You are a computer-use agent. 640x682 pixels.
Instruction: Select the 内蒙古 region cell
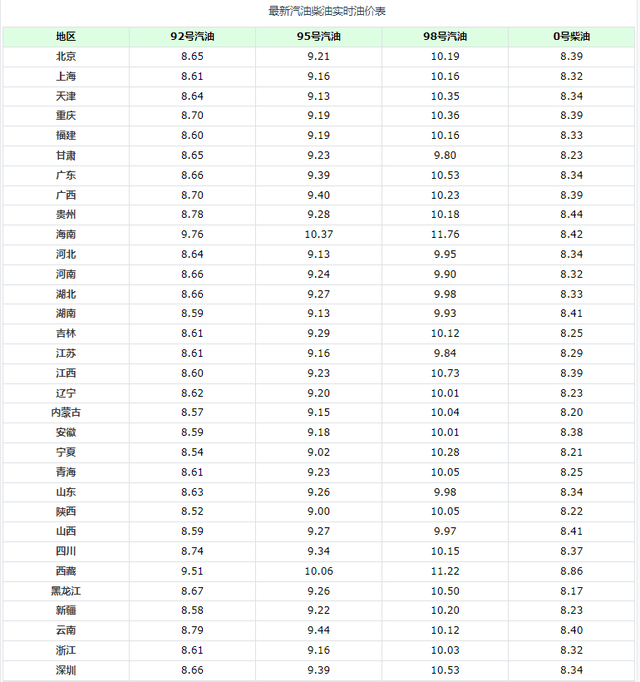(66, 413)
